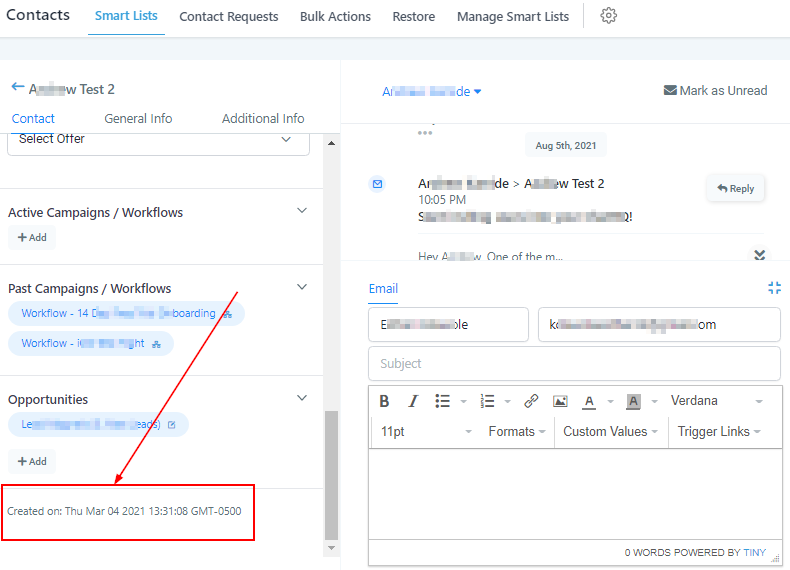Open the settings gear icon
Image resolution: width=790 pixels, height=570 pixels.
pos(608,16)
